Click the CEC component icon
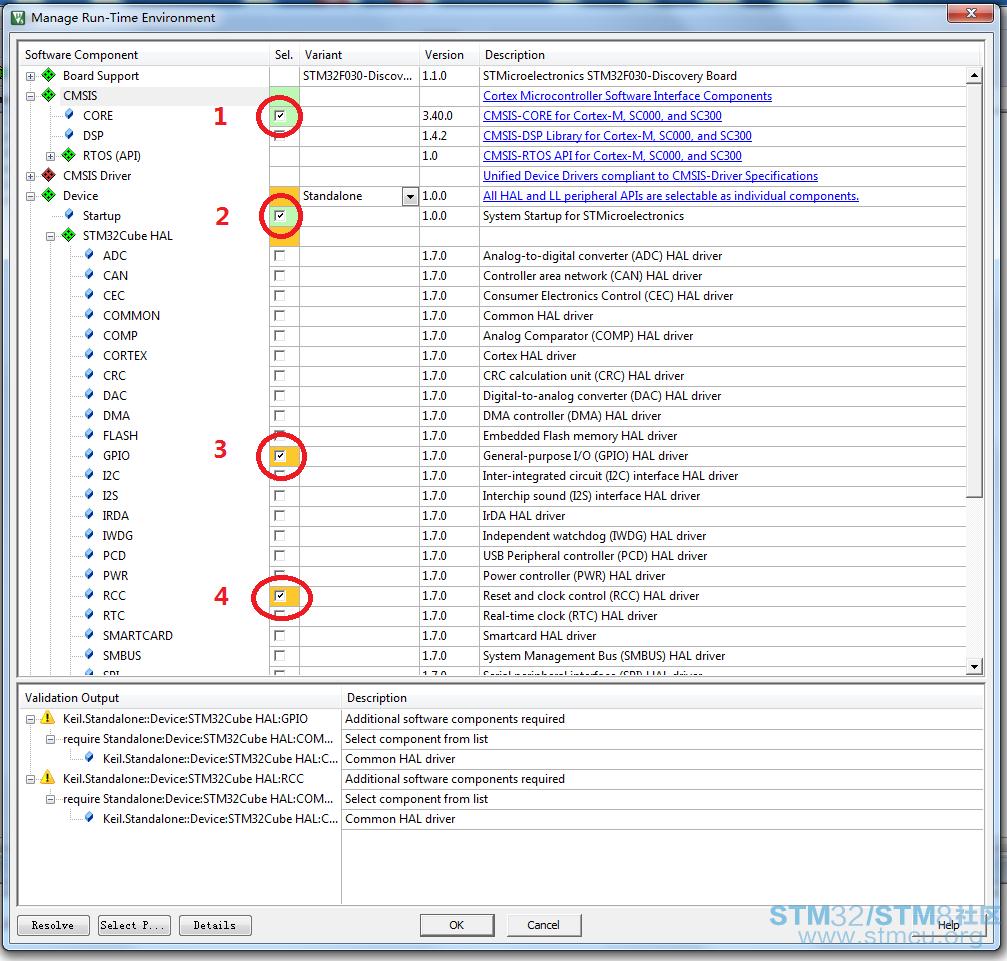This screenshot has width=1007, height=961. point(89,294)
